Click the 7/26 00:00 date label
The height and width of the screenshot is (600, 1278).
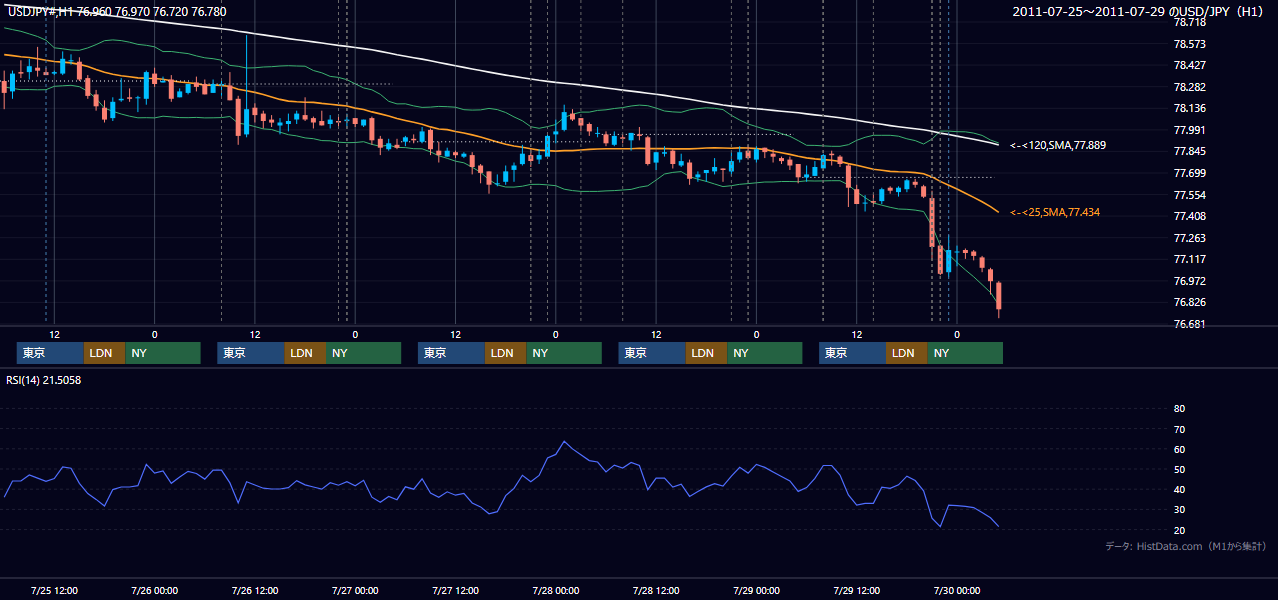pyautogui.click(x=154, y=590)
